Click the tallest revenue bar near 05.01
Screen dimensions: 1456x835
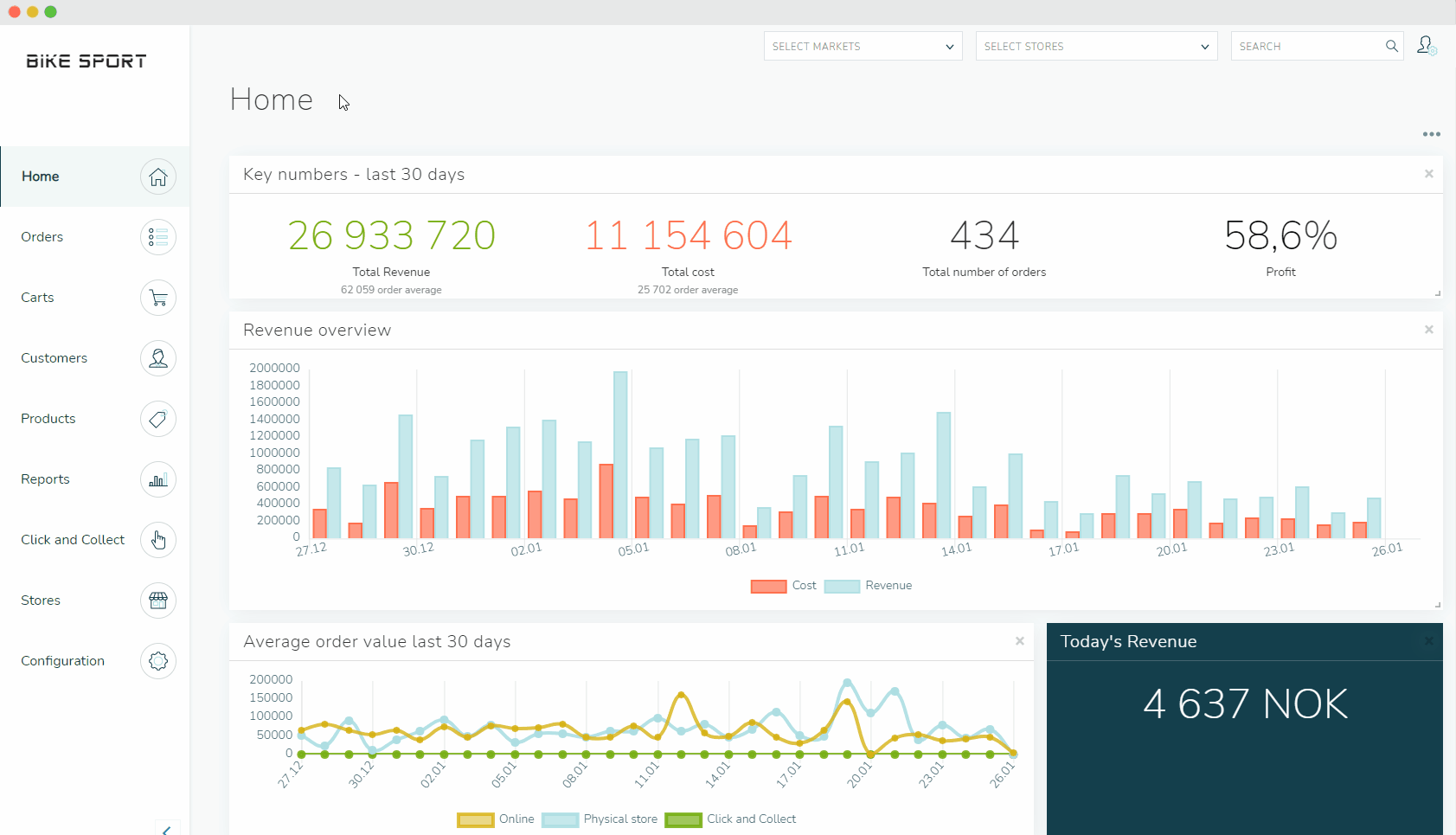coord(620,455)
